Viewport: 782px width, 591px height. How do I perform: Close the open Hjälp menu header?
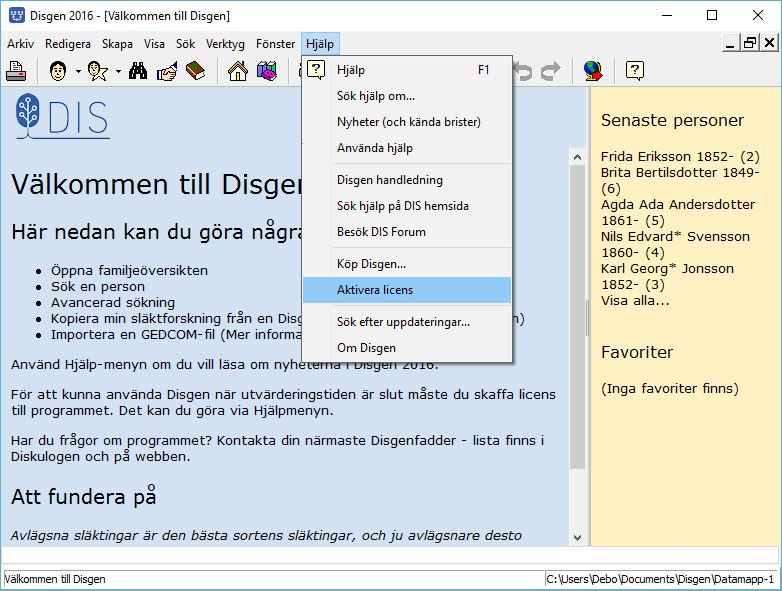click(x=320, y=44)
